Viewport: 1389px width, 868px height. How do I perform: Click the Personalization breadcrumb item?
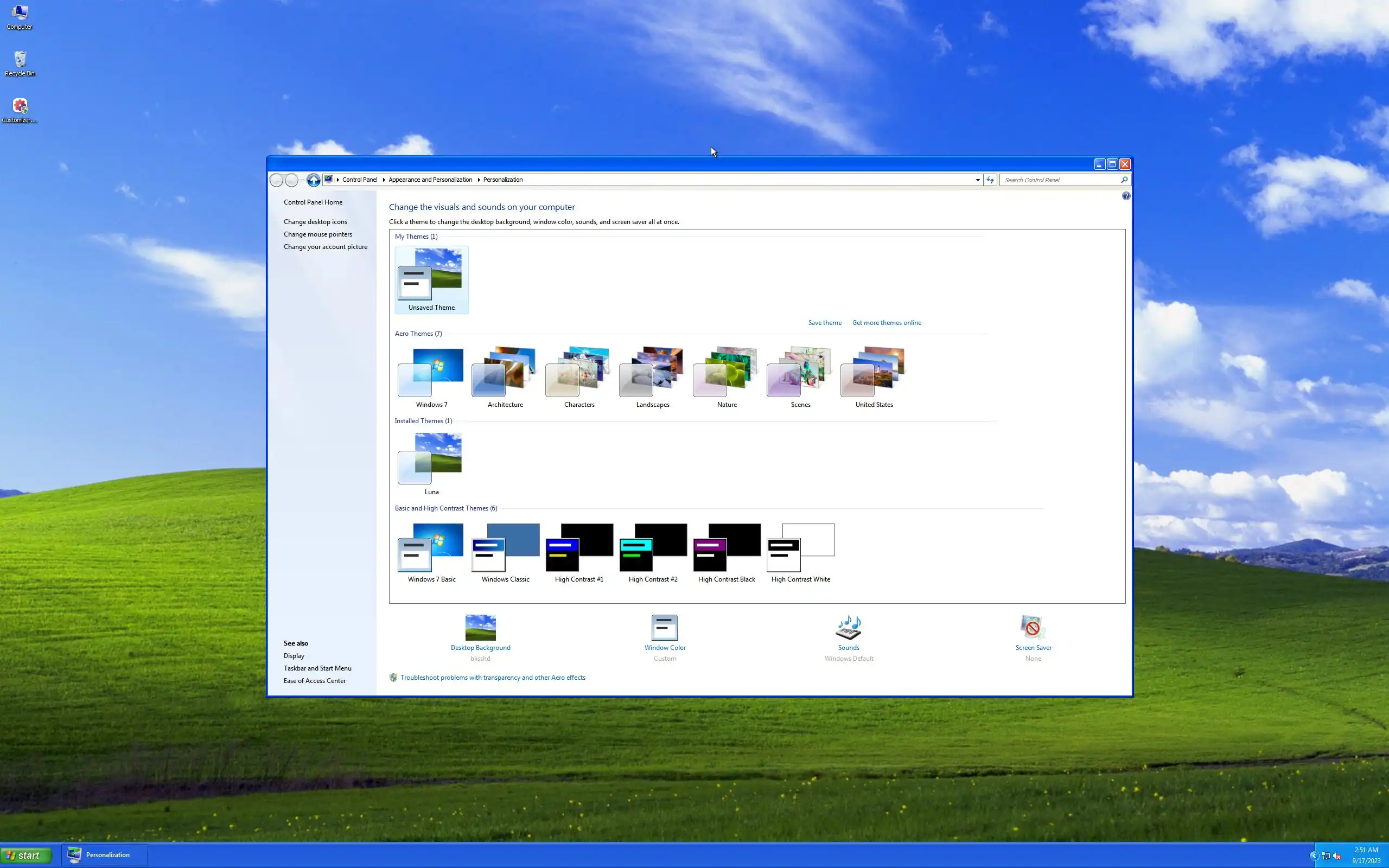click(x=503, y=180)
